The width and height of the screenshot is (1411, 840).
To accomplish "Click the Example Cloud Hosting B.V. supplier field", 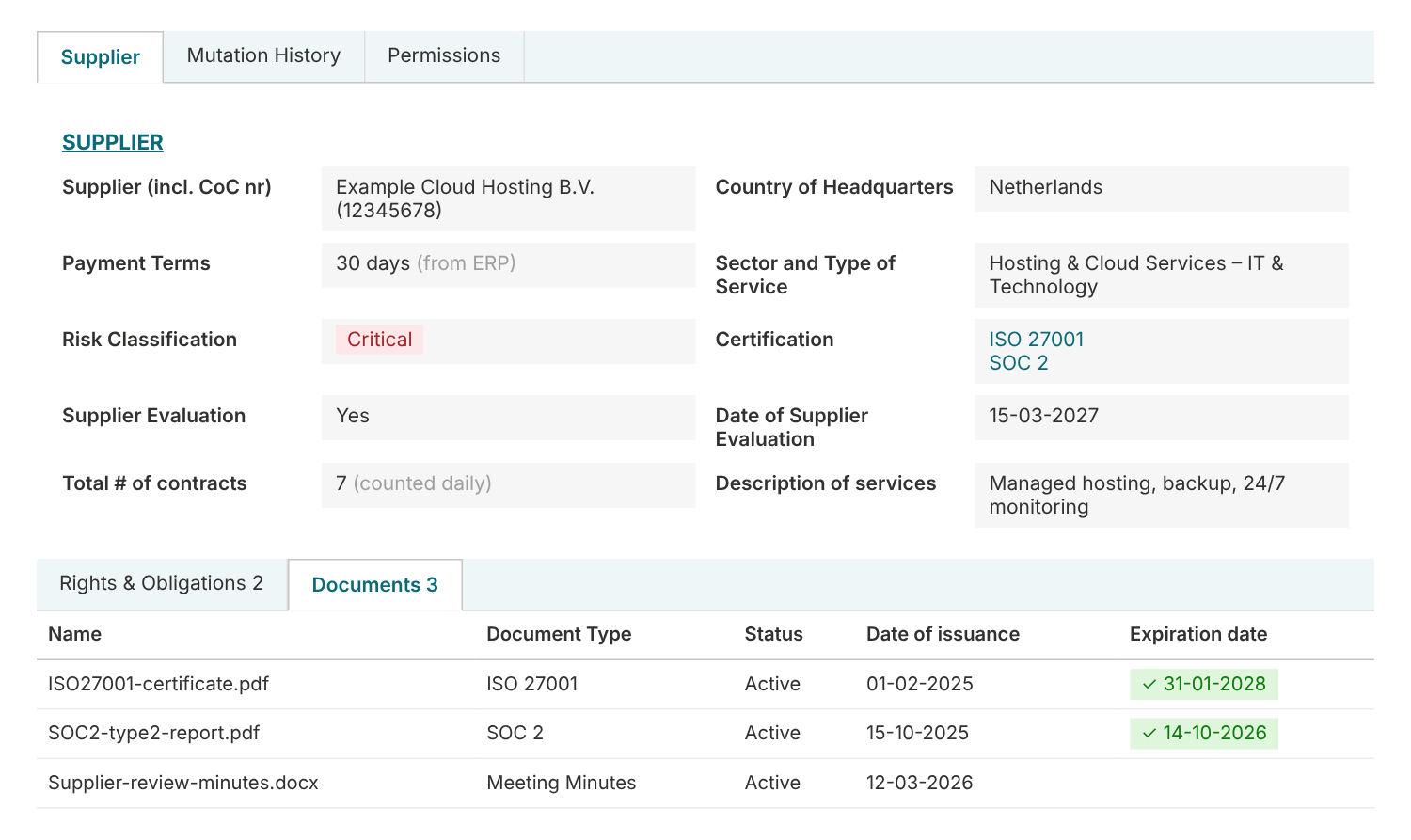I will (509, 199).
